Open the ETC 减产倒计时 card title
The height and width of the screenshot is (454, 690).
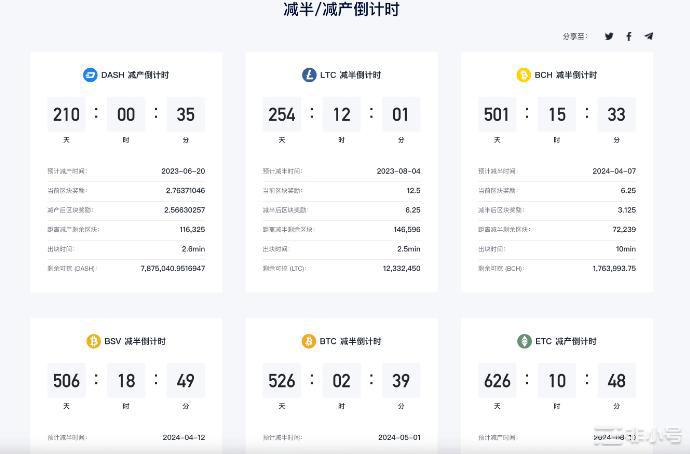(x=565, y=341)
